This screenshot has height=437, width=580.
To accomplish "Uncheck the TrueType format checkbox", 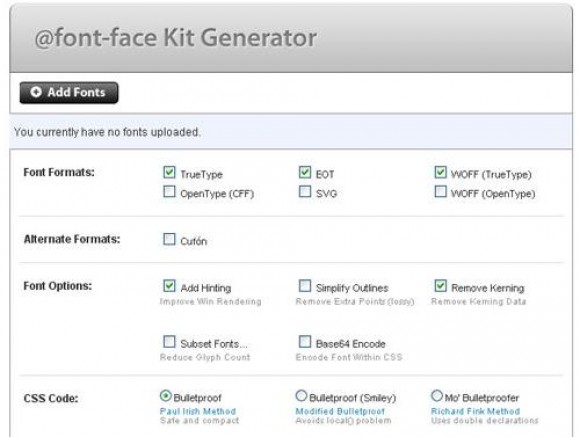I will coord(169,172).
